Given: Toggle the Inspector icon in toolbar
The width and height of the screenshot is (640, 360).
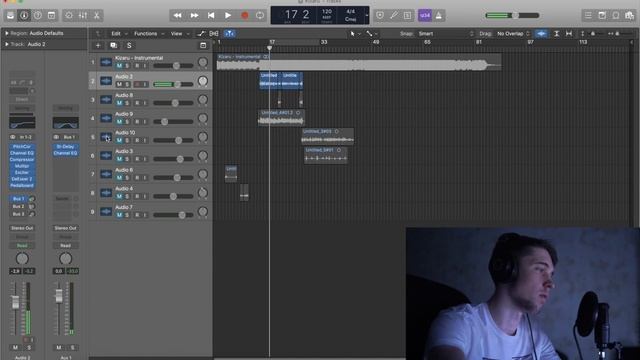Looking at the screenshot, I should tap(24, 16).
